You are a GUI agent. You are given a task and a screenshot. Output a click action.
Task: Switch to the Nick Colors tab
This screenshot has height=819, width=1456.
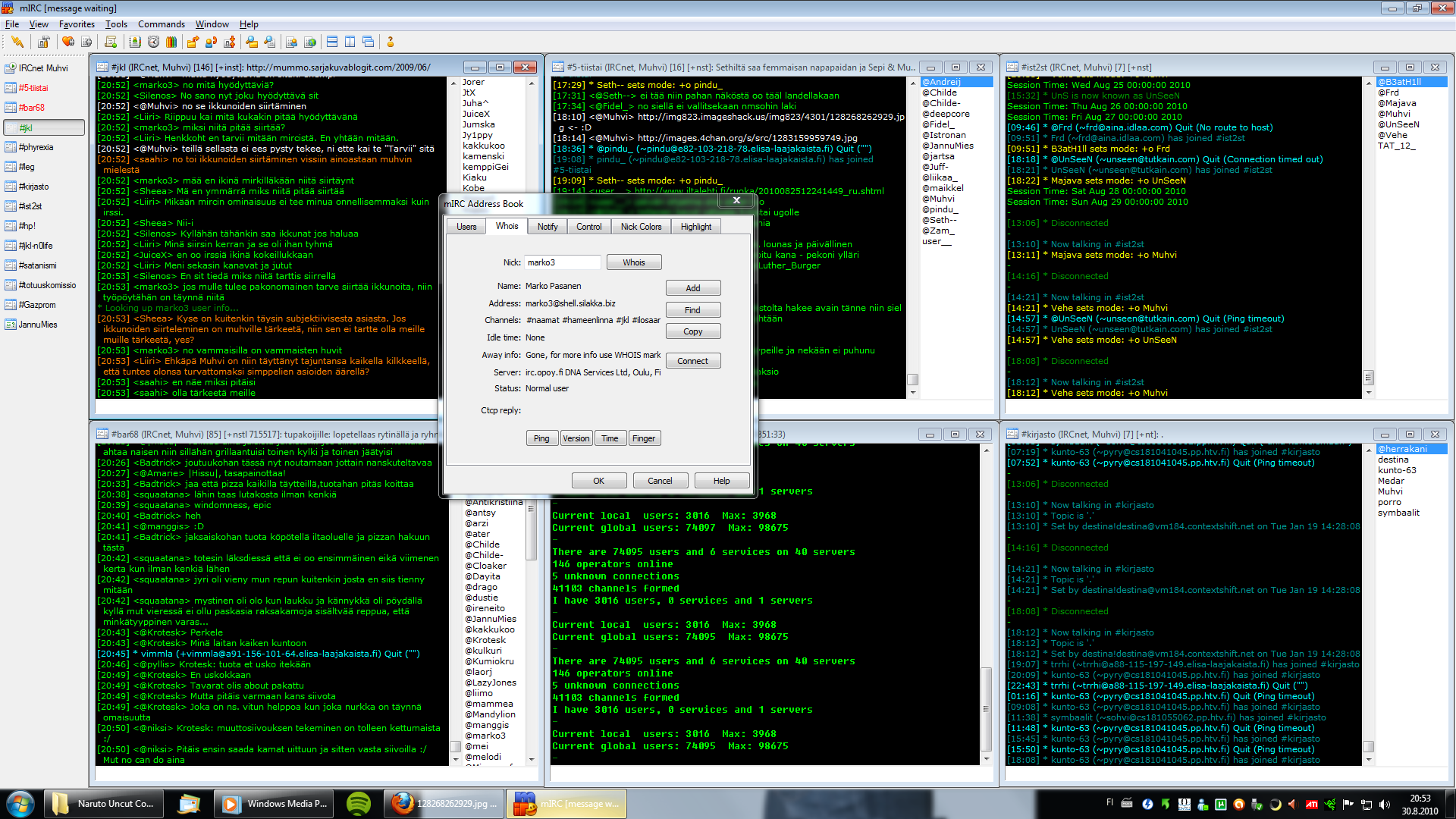pyautogui.click(x=641, y=227)
